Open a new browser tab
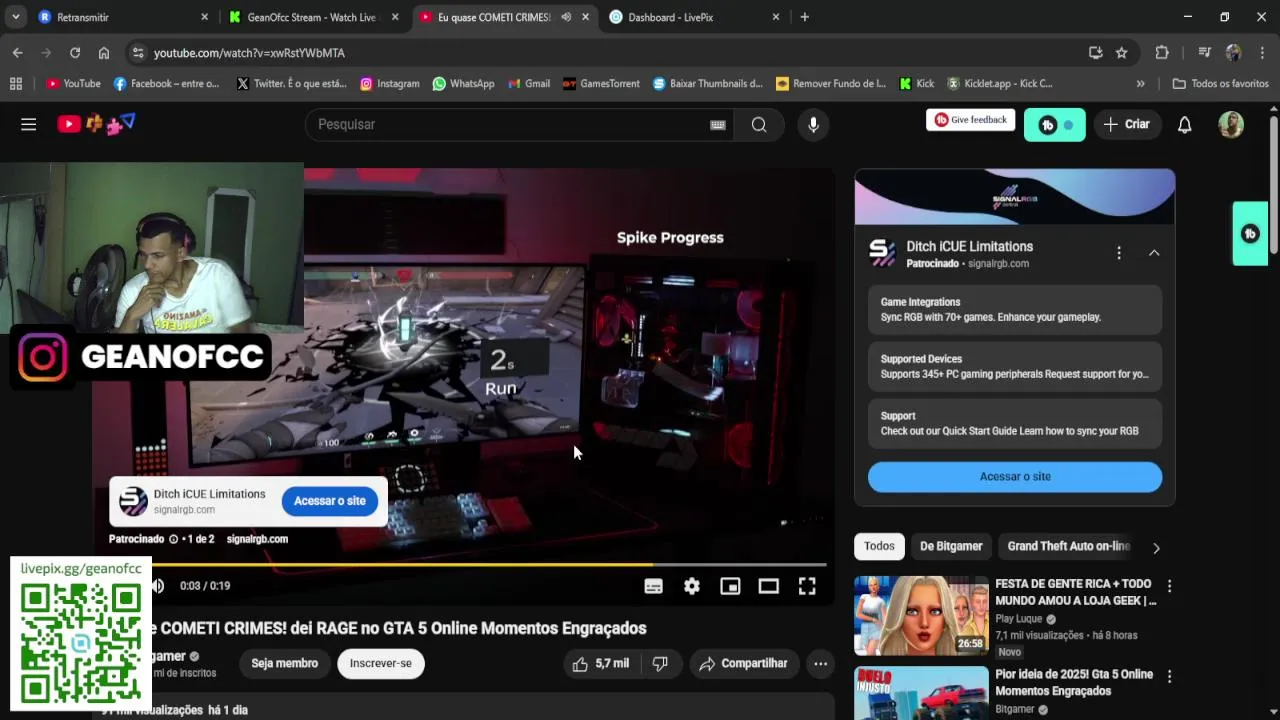The height and width of the screenshot is (720, 1280). click(x=804, y=17)
